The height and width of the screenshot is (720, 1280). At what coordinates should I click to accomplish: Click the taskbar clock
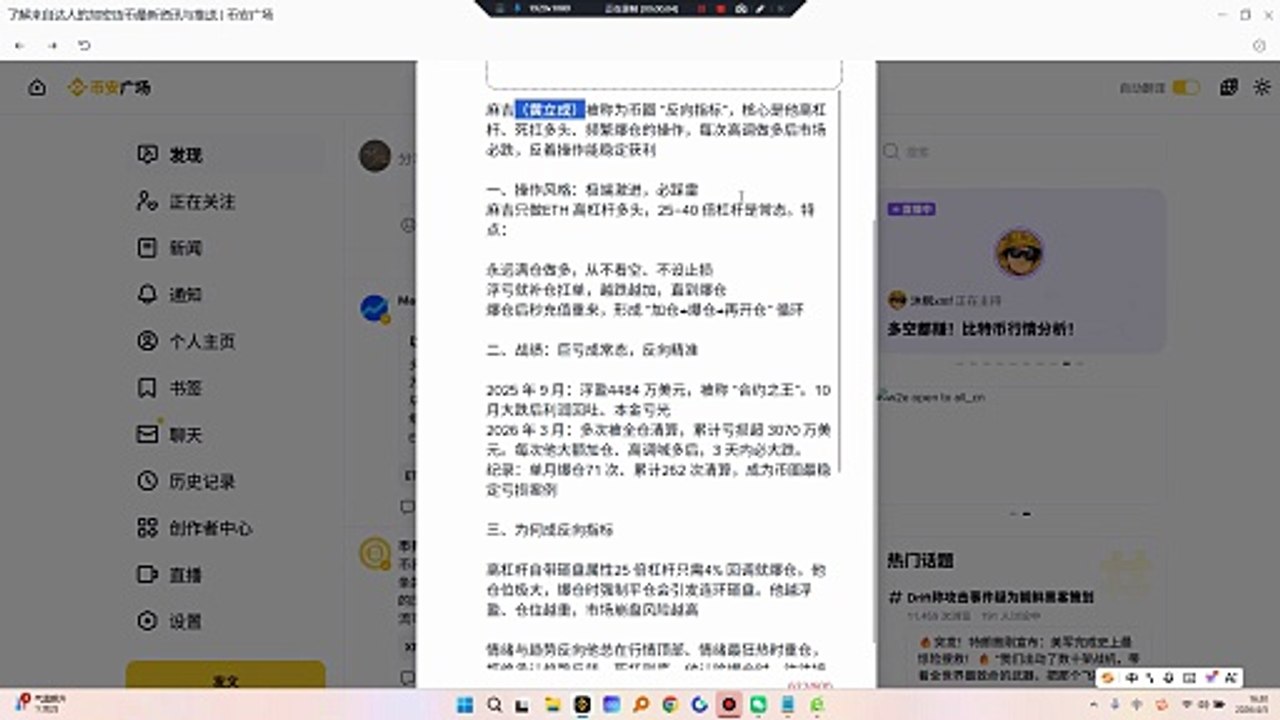(1253, 704)
